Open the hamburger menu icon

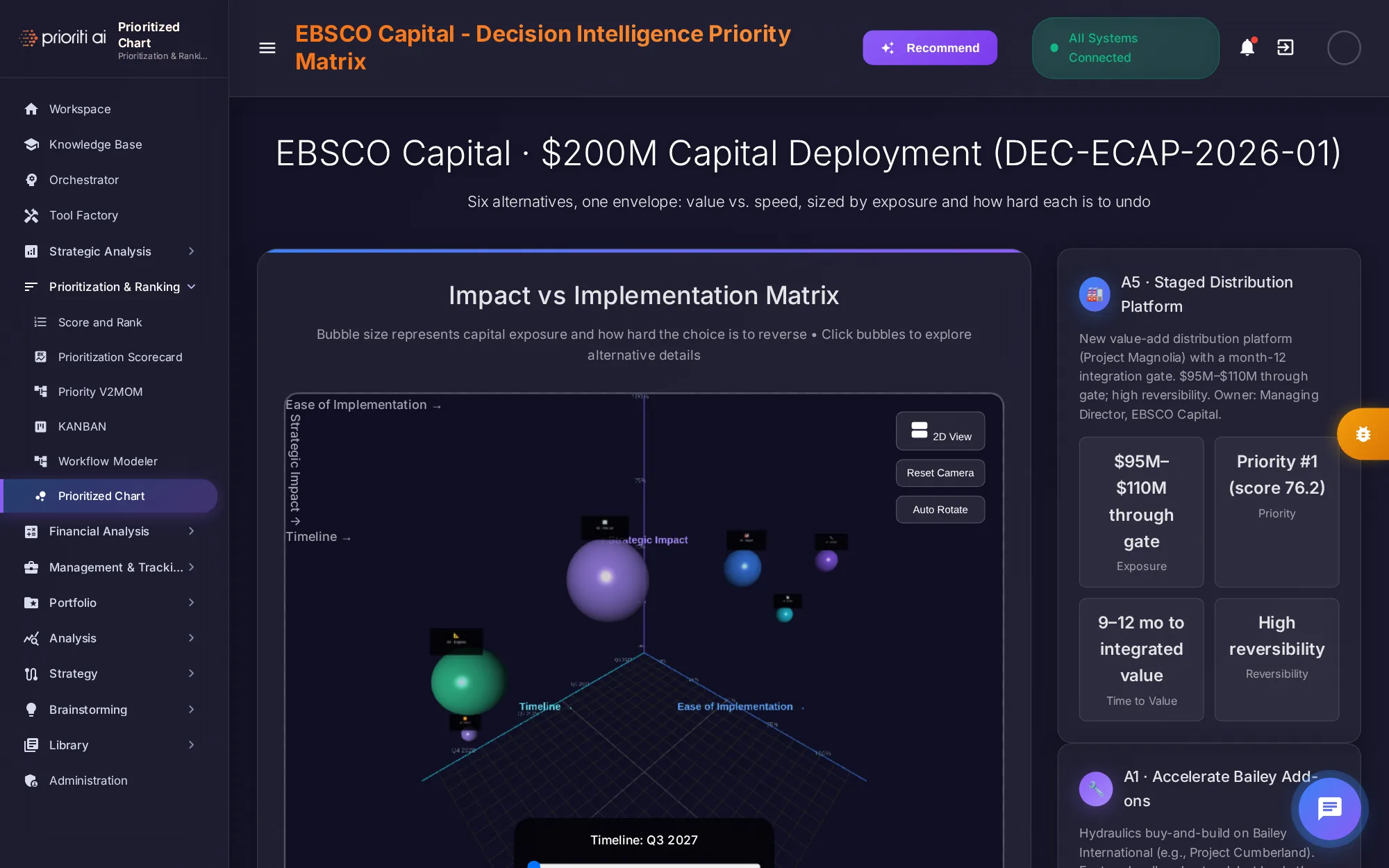pos(267,48)
